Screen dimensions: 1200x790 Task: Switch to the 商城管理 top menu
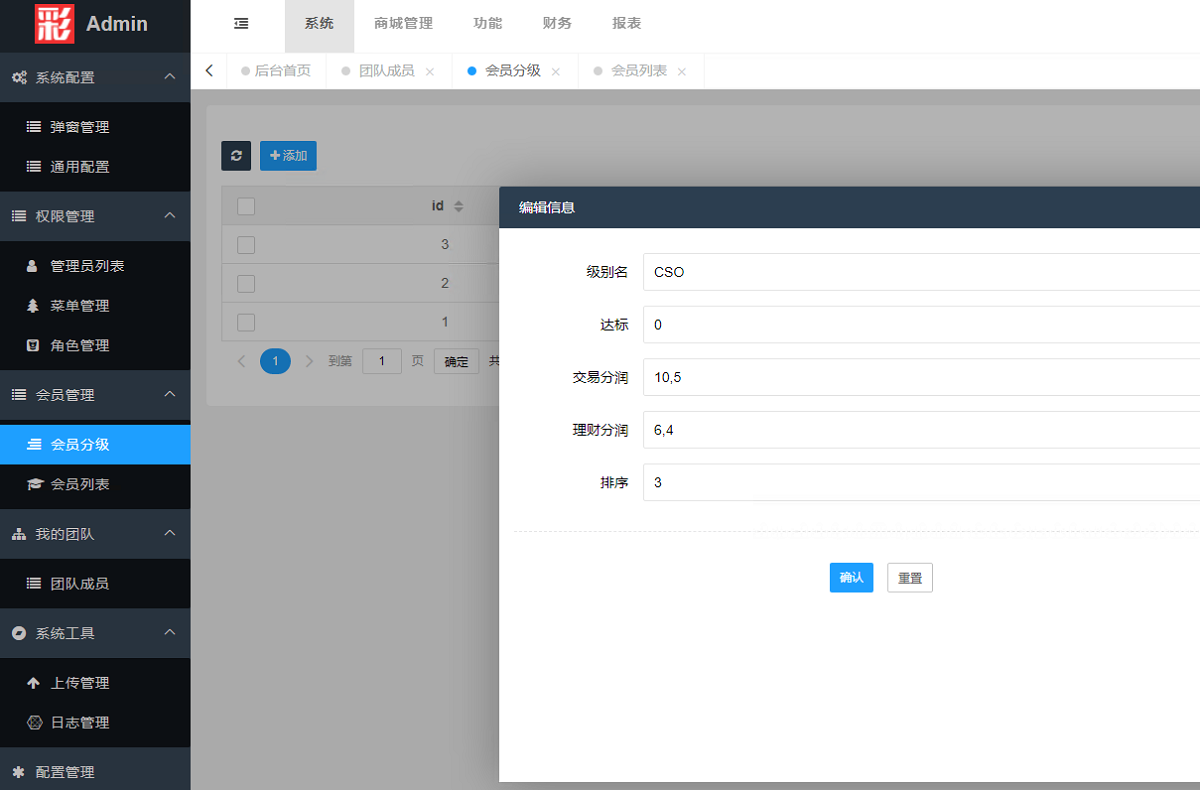[403, 24]
